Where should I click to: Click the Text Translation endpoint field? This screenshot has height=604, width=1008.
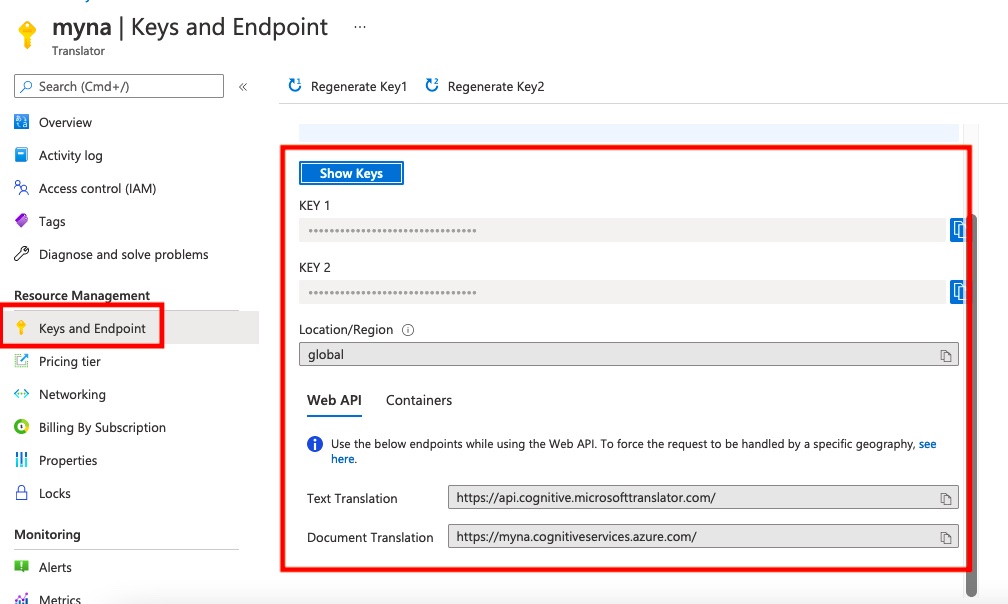[x=703, y=497]
